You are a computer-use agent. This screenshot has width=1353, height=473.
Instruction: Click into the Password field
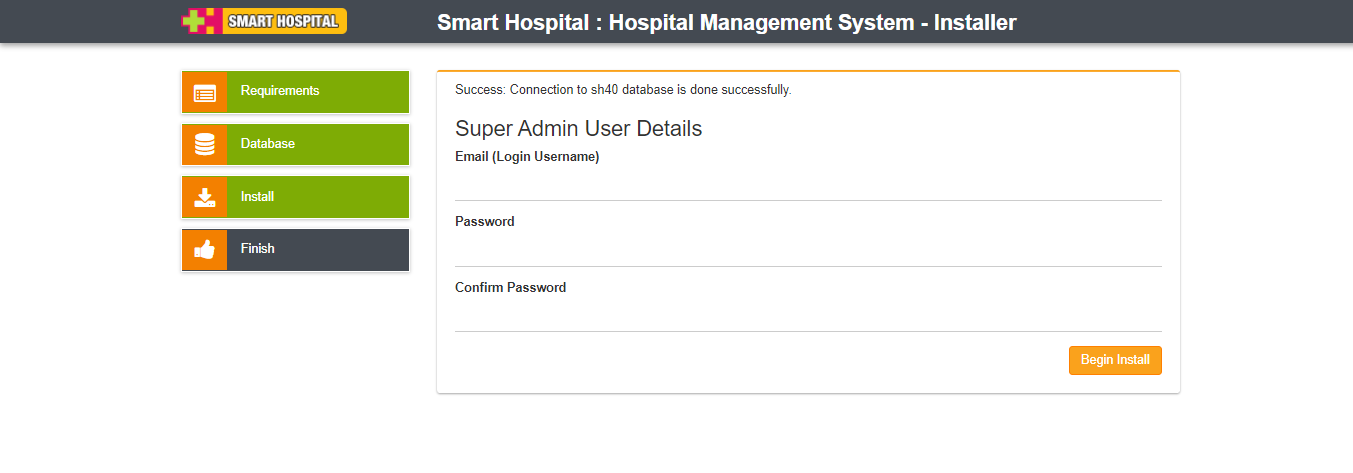coord(808,250)
